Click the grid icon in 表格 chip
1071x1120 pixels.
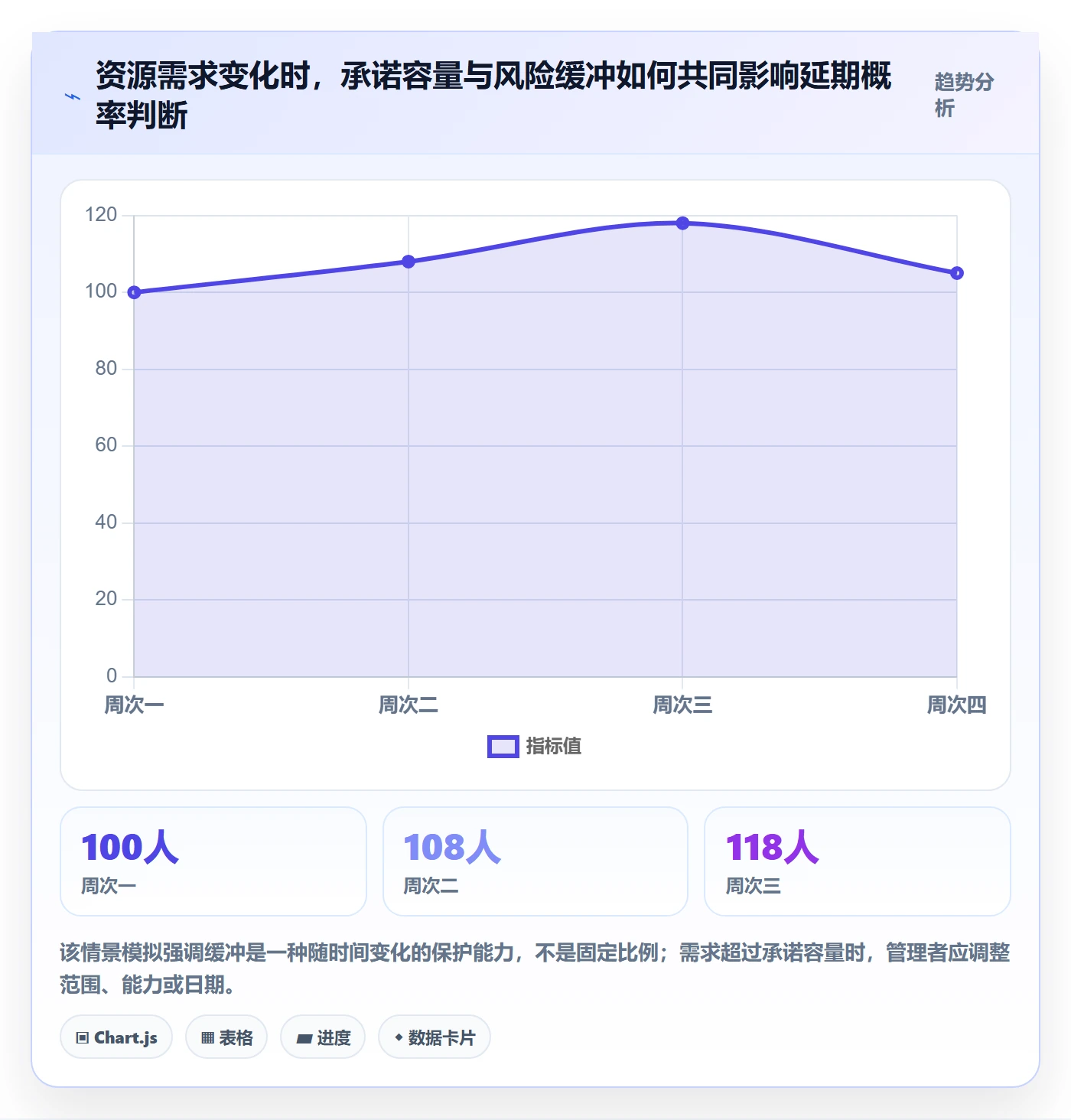pyautogui.click(x=208, y=1038)
